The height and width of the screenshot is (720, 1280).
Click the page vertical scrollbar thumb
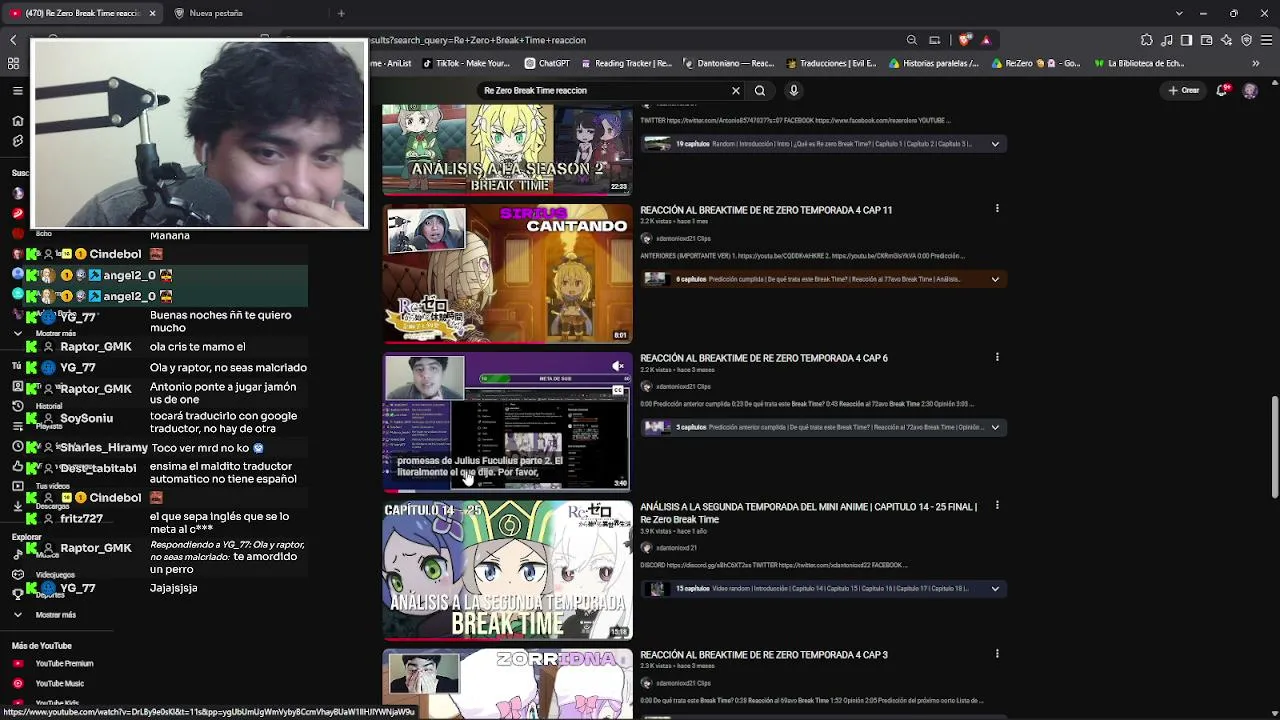(1274, 447)
